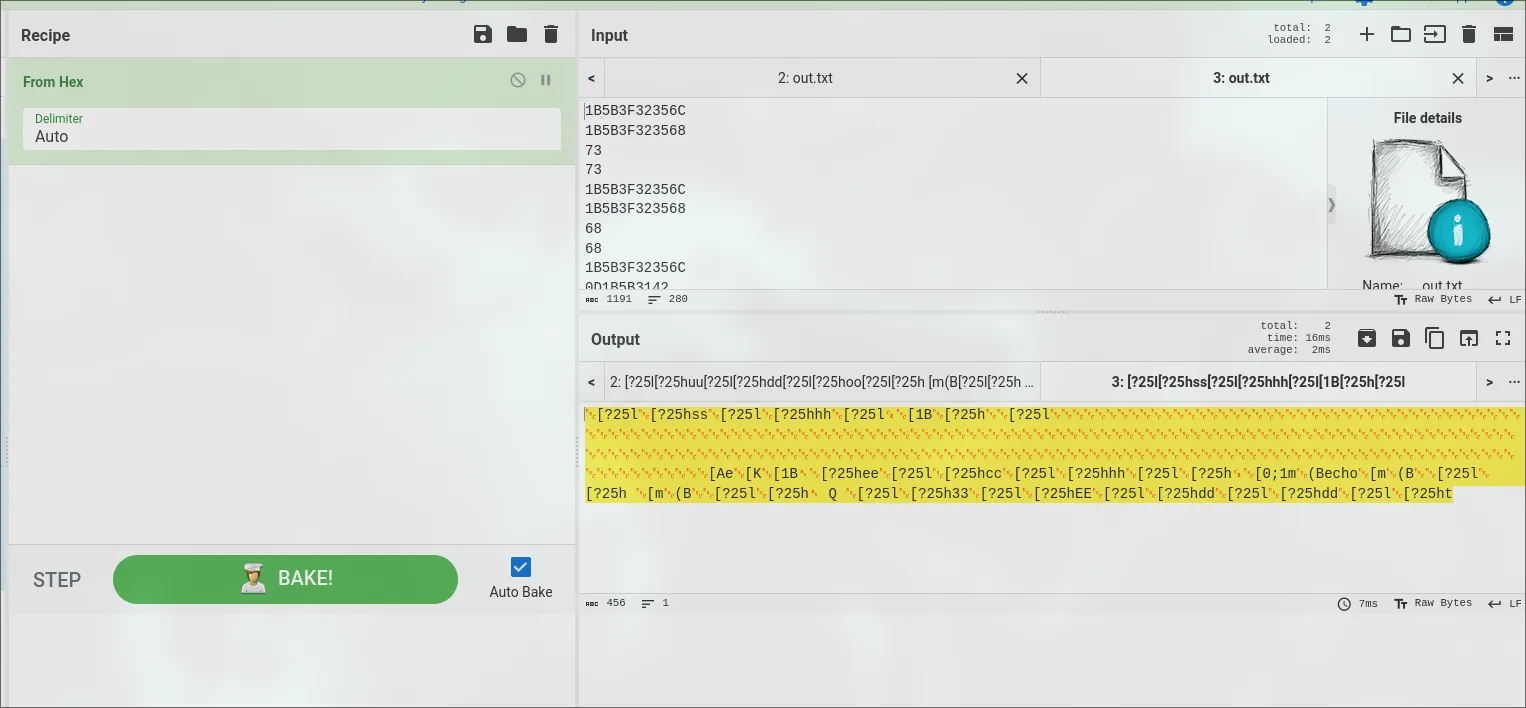Open the Raw Bytes encoding selector for the input
This screenshot has height=708, width=1526.
tap(1434, 300)
